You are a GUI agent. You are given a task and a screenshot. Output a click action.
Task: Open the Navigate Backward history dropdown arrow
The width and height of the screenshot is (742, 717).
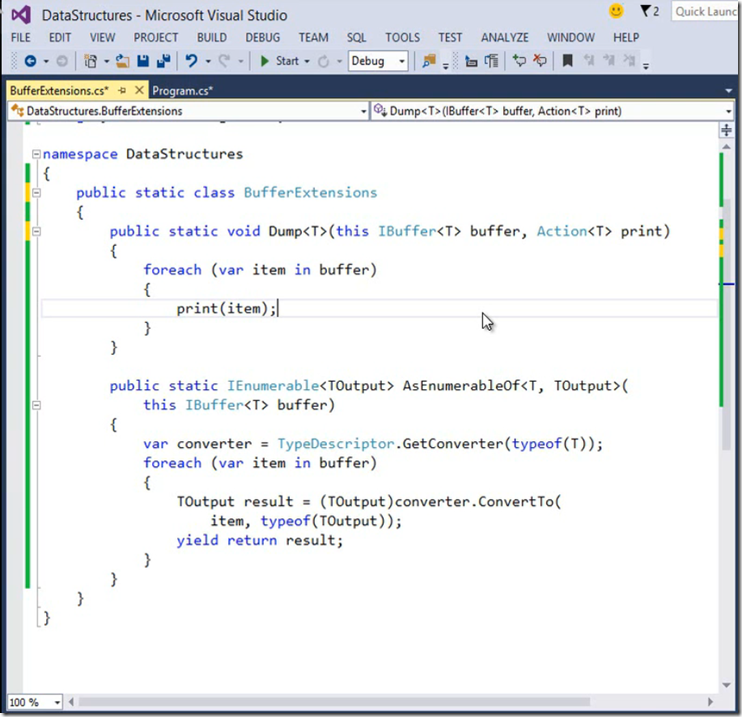tap(46, 62)
